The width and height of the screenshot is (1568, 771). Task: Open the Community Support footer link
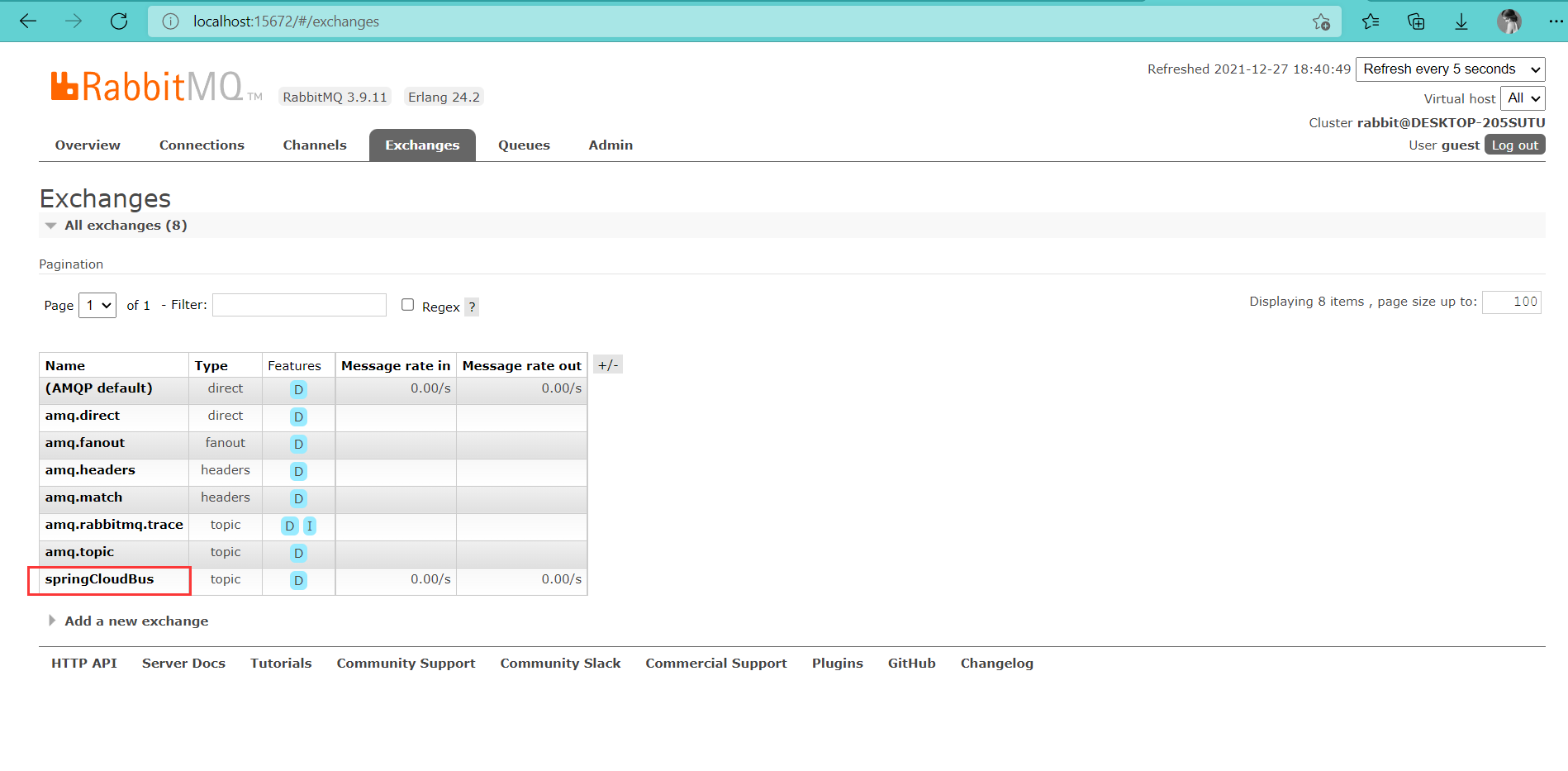tap(406, 664)
